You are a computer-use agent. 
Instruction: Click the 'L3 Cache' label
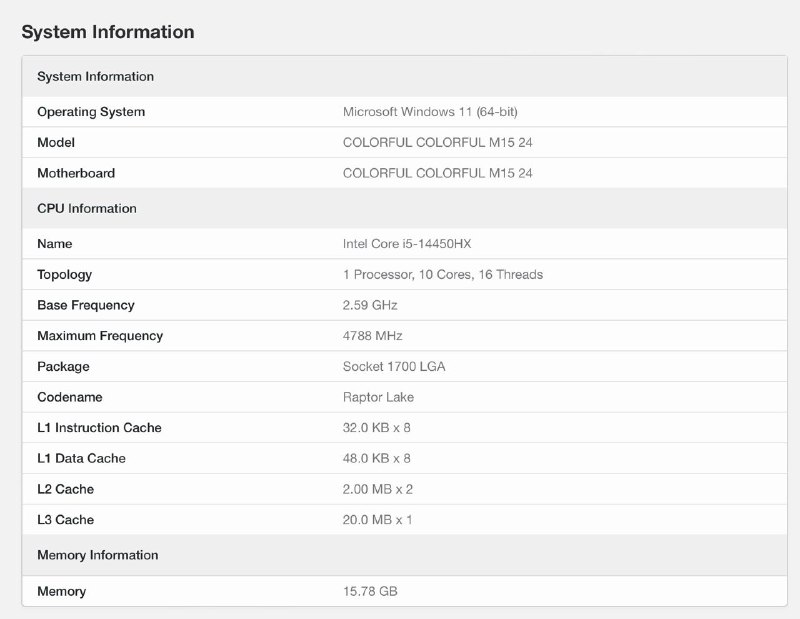(x=65, y=519)
